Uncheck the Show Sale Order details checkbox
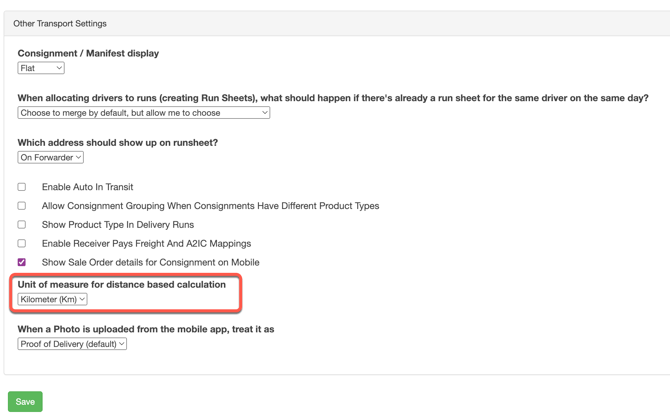 (22, 262)
